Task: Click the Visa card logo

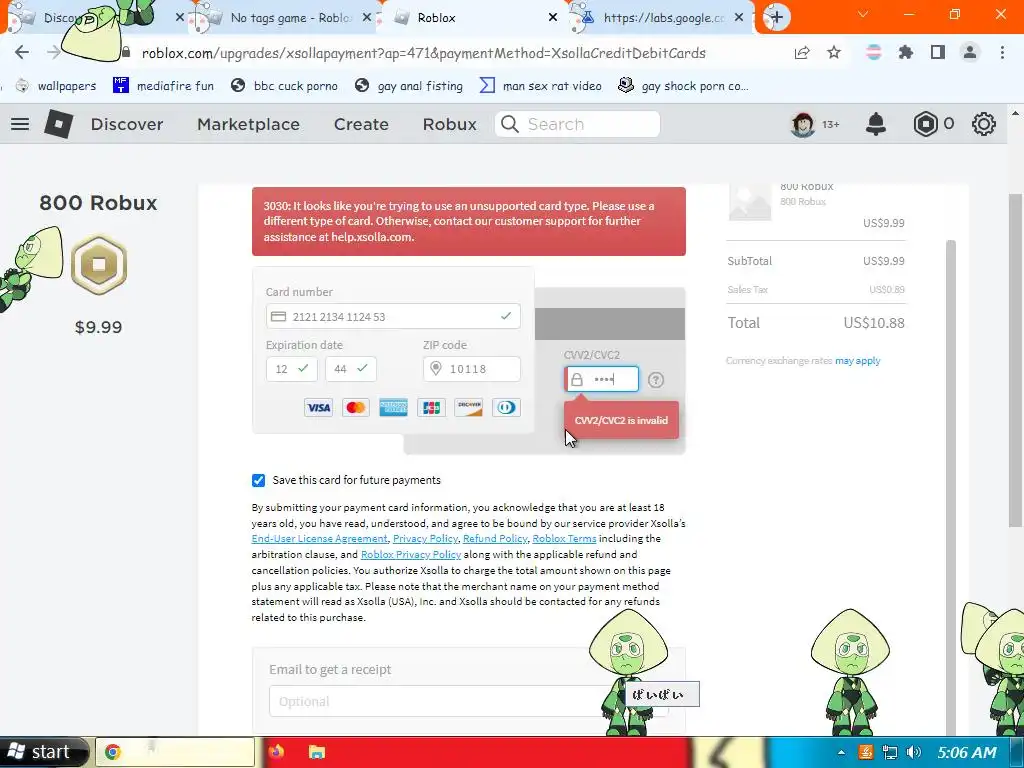Action: pyautogui.click(x=318, y=408)
